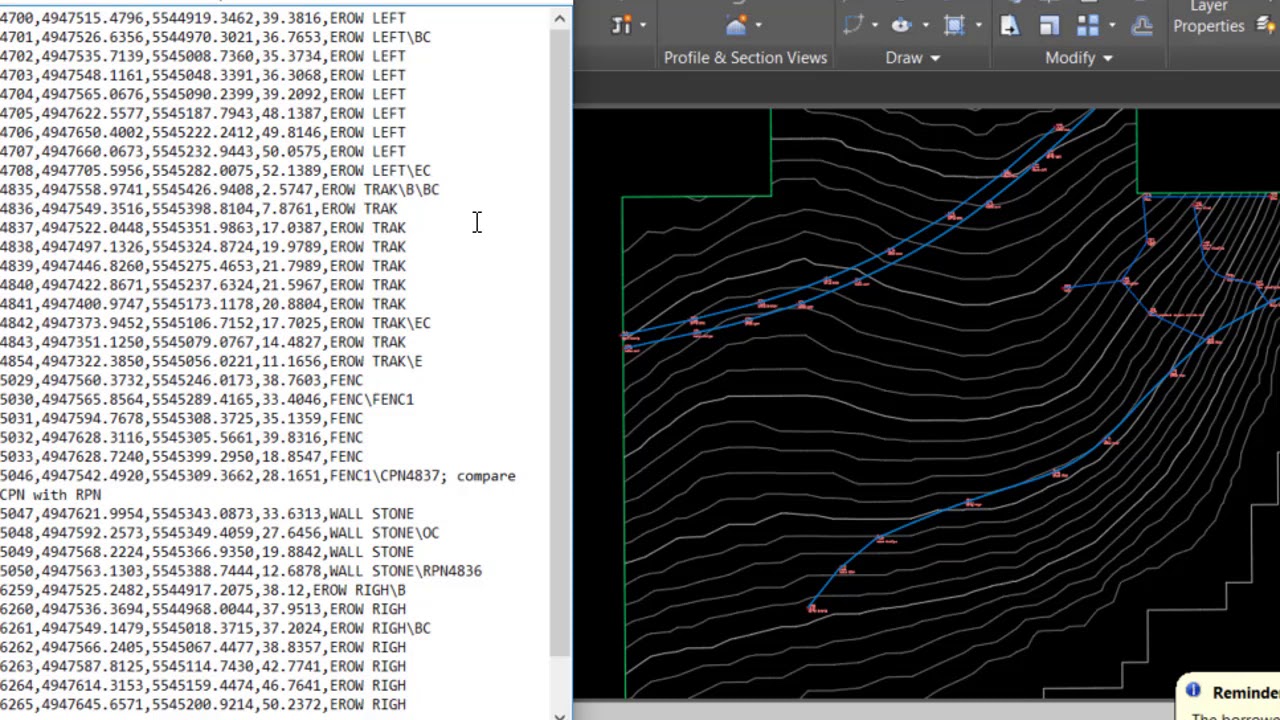
Task: Click the 'CPN with RPN' wrapped text line
Action: point(51,494)
